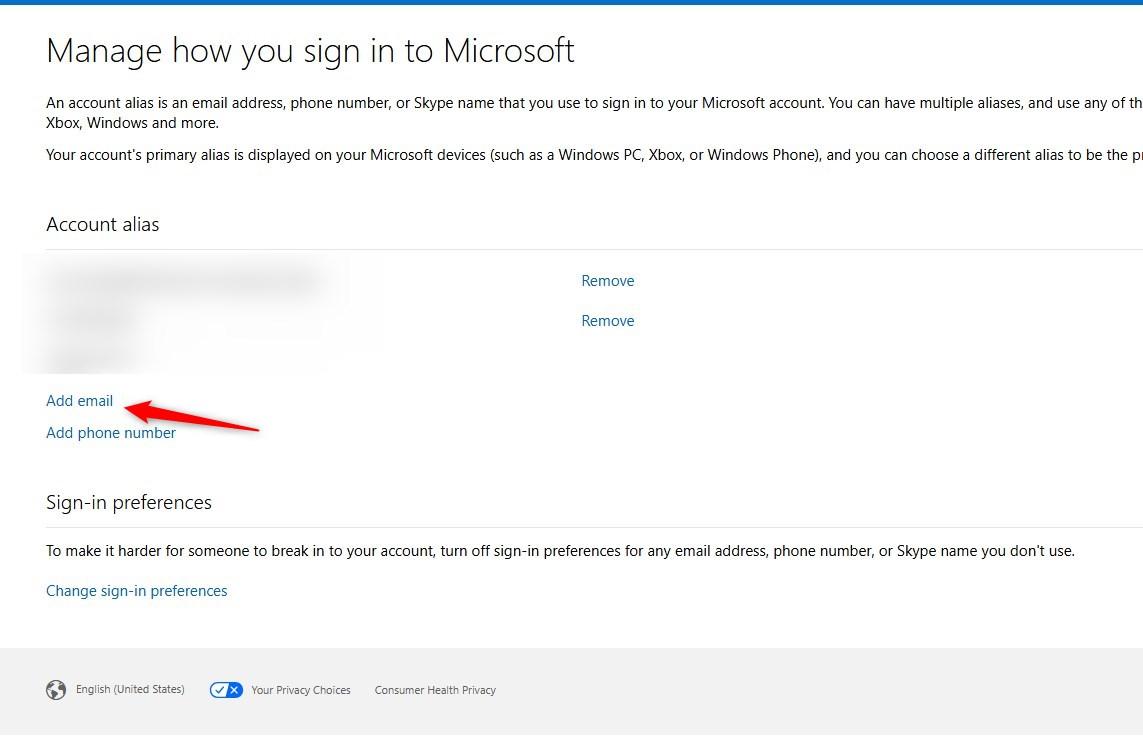Image resolution: width=1143 pixels, height=748 pixels.
Task: Click the Account alias section heading
Action: [x=102, y=225]
